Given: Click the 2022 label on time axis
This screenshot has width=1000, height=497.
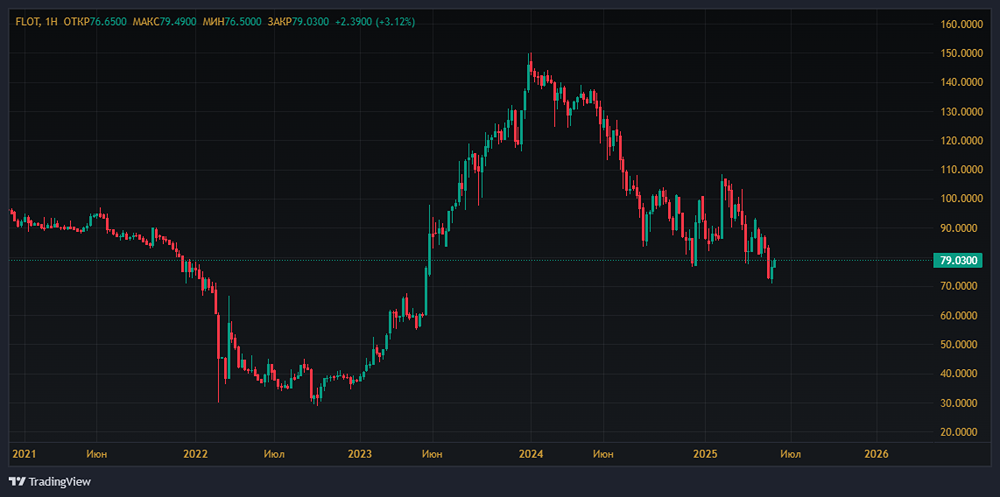Looking at the screenshot, I should pyautogui.click(x=195, y=454).
